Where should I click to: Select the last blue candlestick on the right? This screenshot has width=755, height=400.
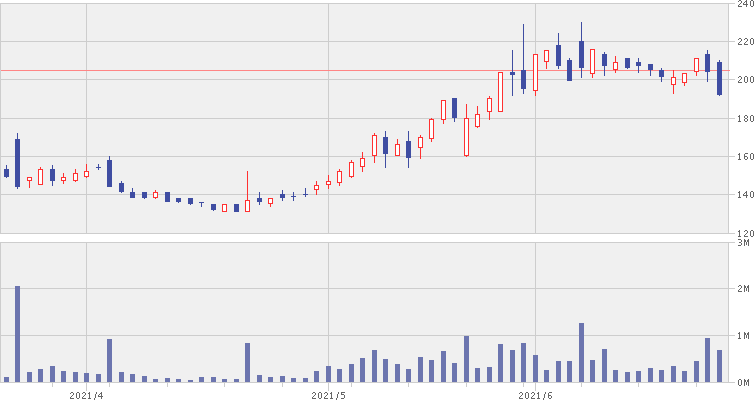(719, 78)
